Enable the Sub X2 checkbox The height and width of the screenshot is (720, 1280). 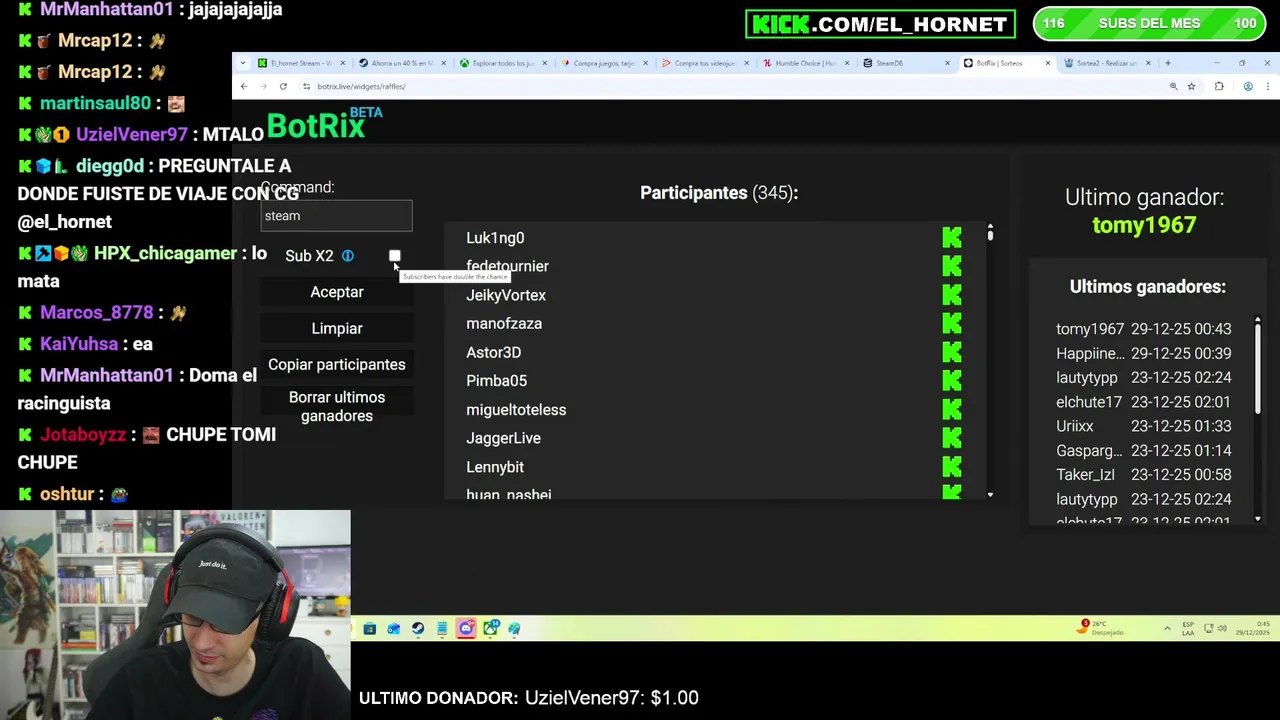point(395,256)
